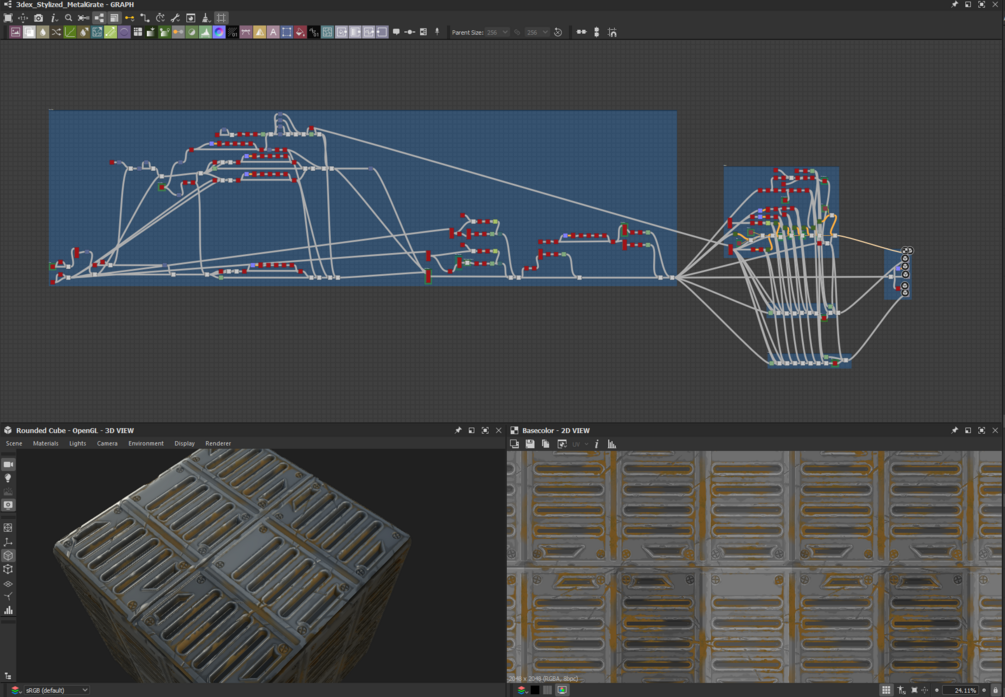The height and width of the screenshot is (697, 1005).
Task: Open the Environment menu in 3D view
Action: click(x=145, y=443)
